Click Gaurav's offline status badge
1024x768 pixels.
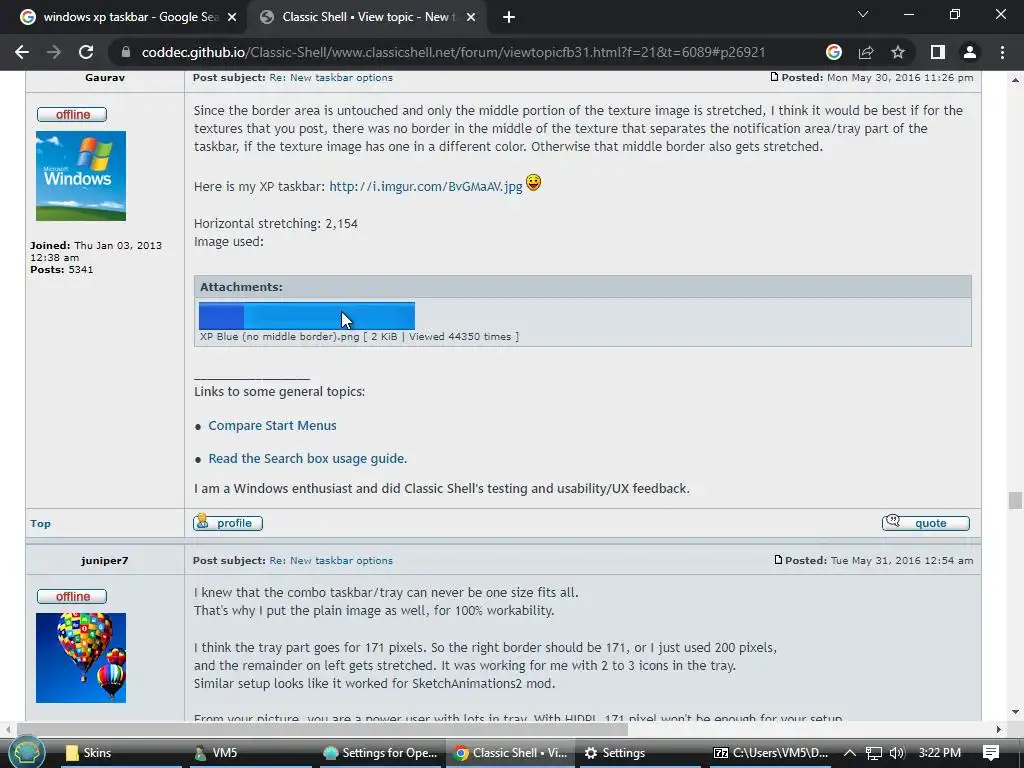point(72,114)
